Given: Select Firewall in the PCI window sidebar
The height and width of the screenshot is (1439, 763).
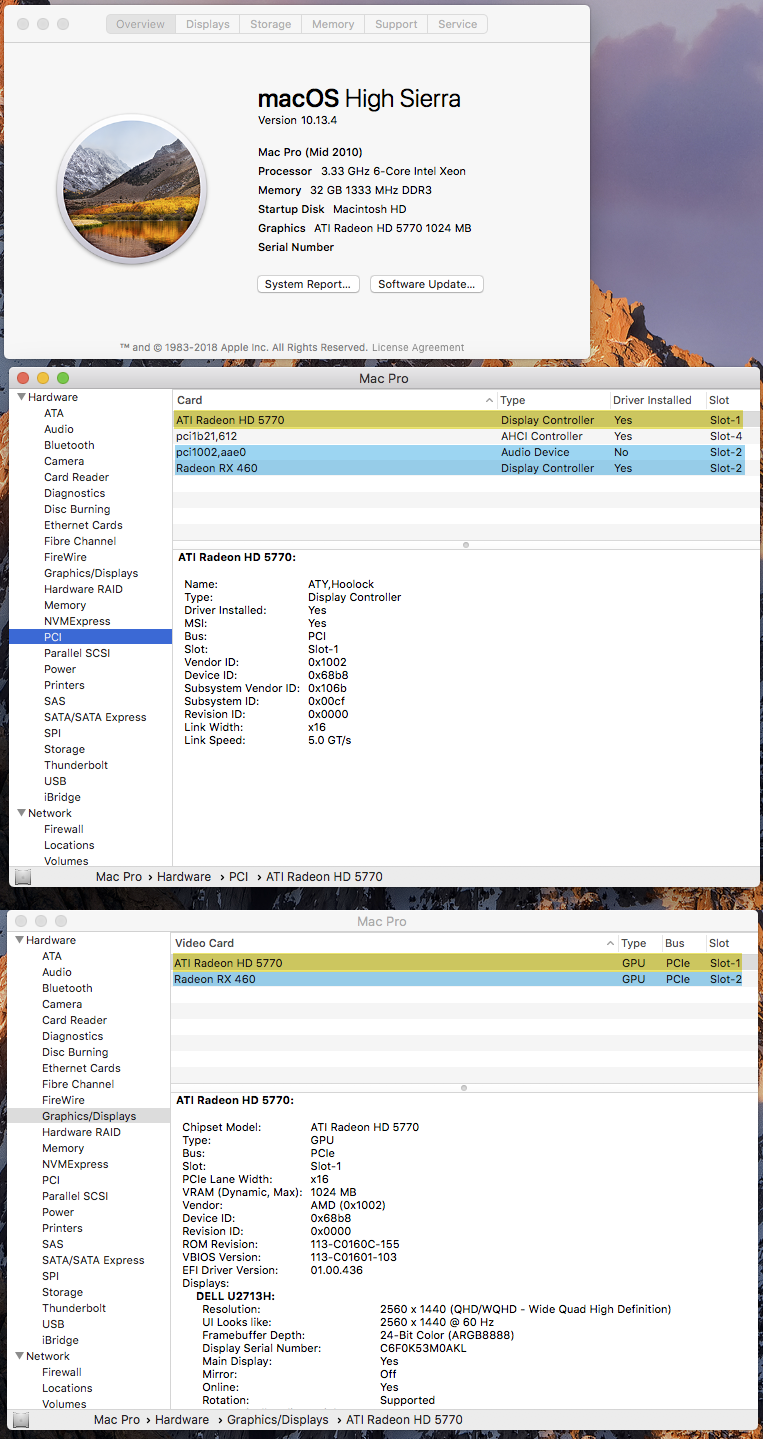Looking at the screenshot, I should pyautogui.click(x=64, y=829).
